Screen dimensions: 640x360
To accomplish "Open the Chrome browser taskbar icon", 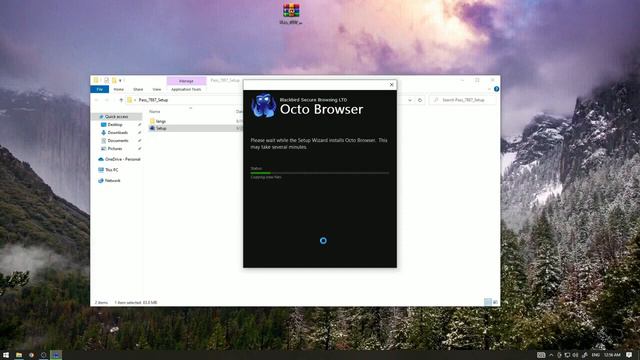I will click(31, 355).
